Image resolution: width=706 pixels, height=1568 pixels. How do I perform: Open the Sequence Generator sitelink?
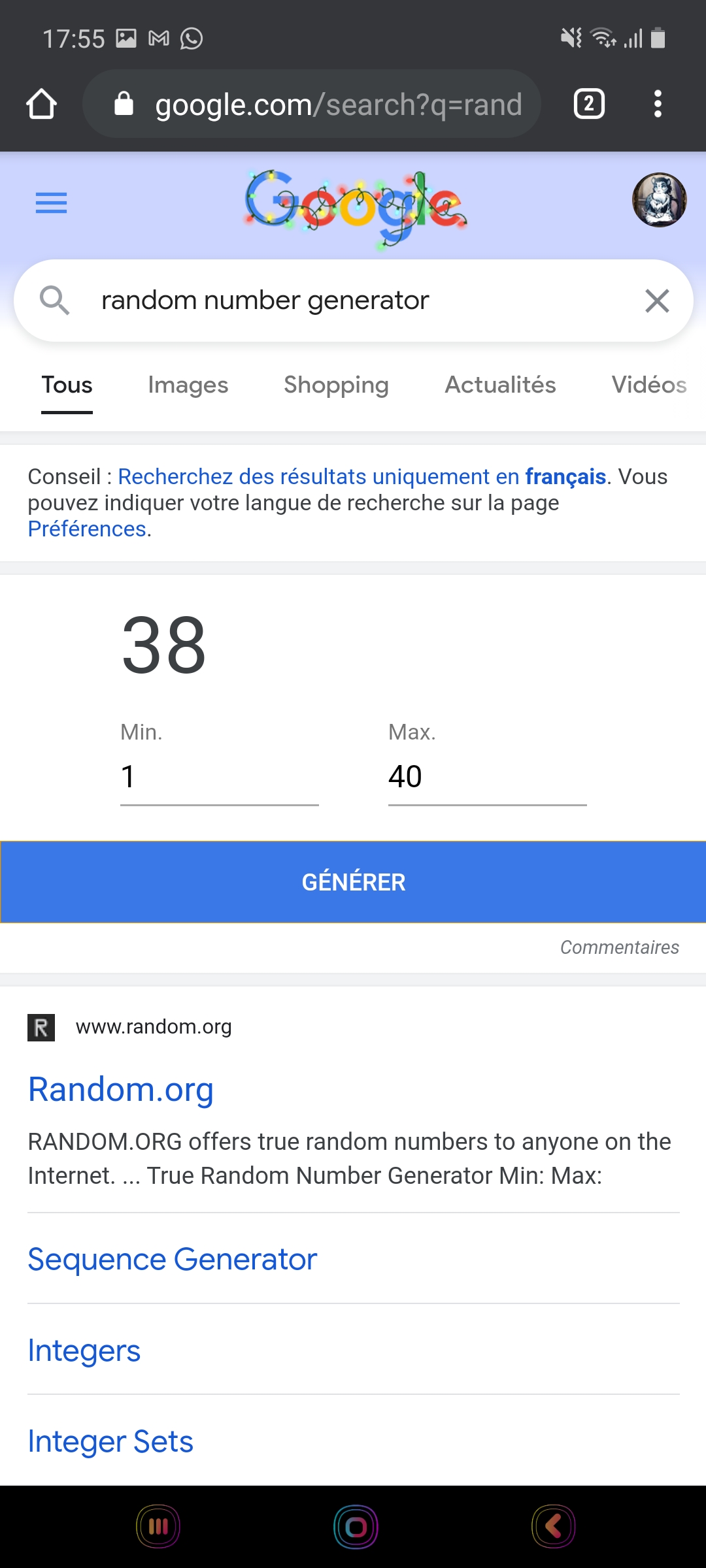tap(173, 1259)
